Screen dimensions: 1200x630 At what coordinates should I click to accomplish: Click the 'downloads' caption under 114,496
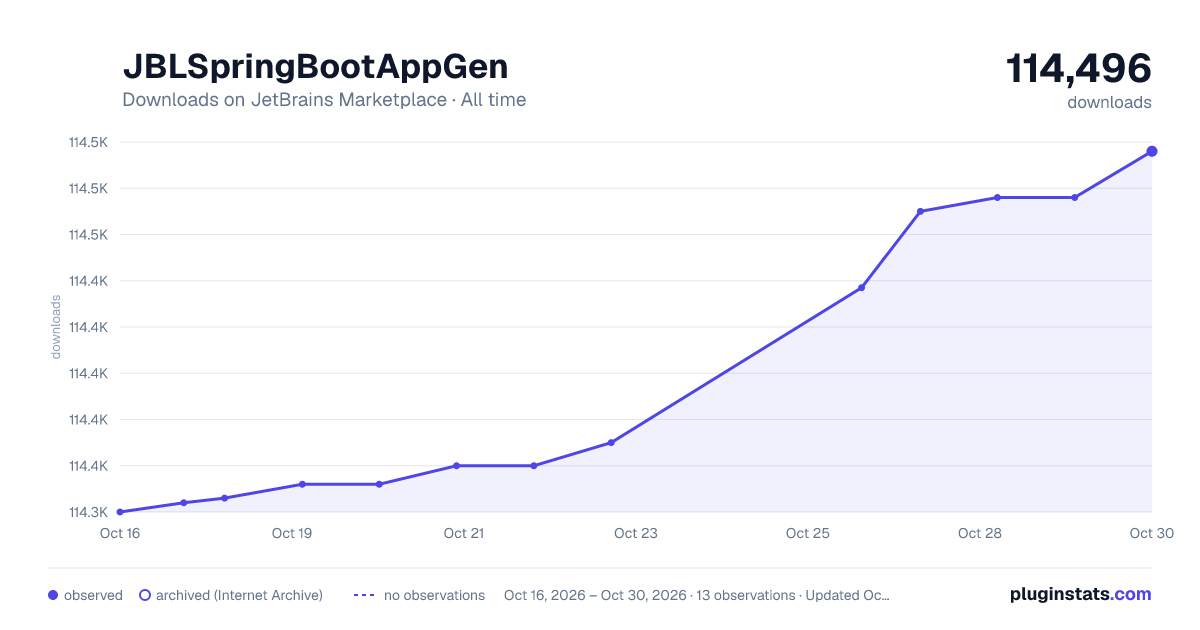[x=1109, y=102]
